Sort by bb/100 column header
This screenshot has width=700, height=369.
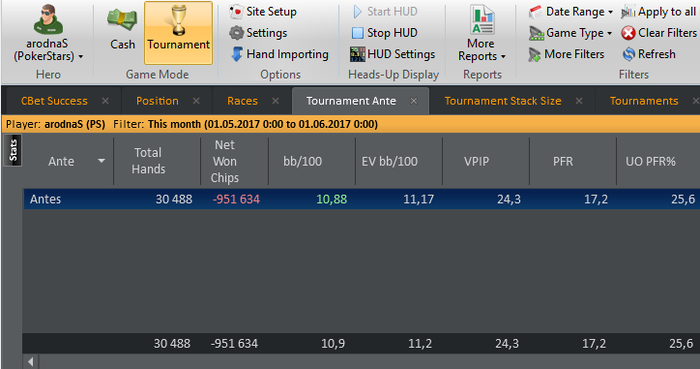[302, 162]
